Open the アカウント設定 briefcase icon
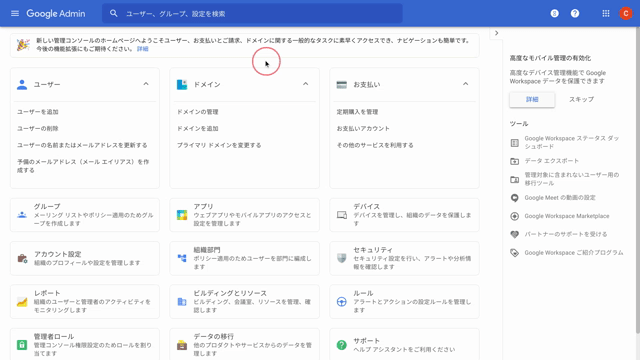Viewport: 640px width, 360px height. click(x=22, y=258)
